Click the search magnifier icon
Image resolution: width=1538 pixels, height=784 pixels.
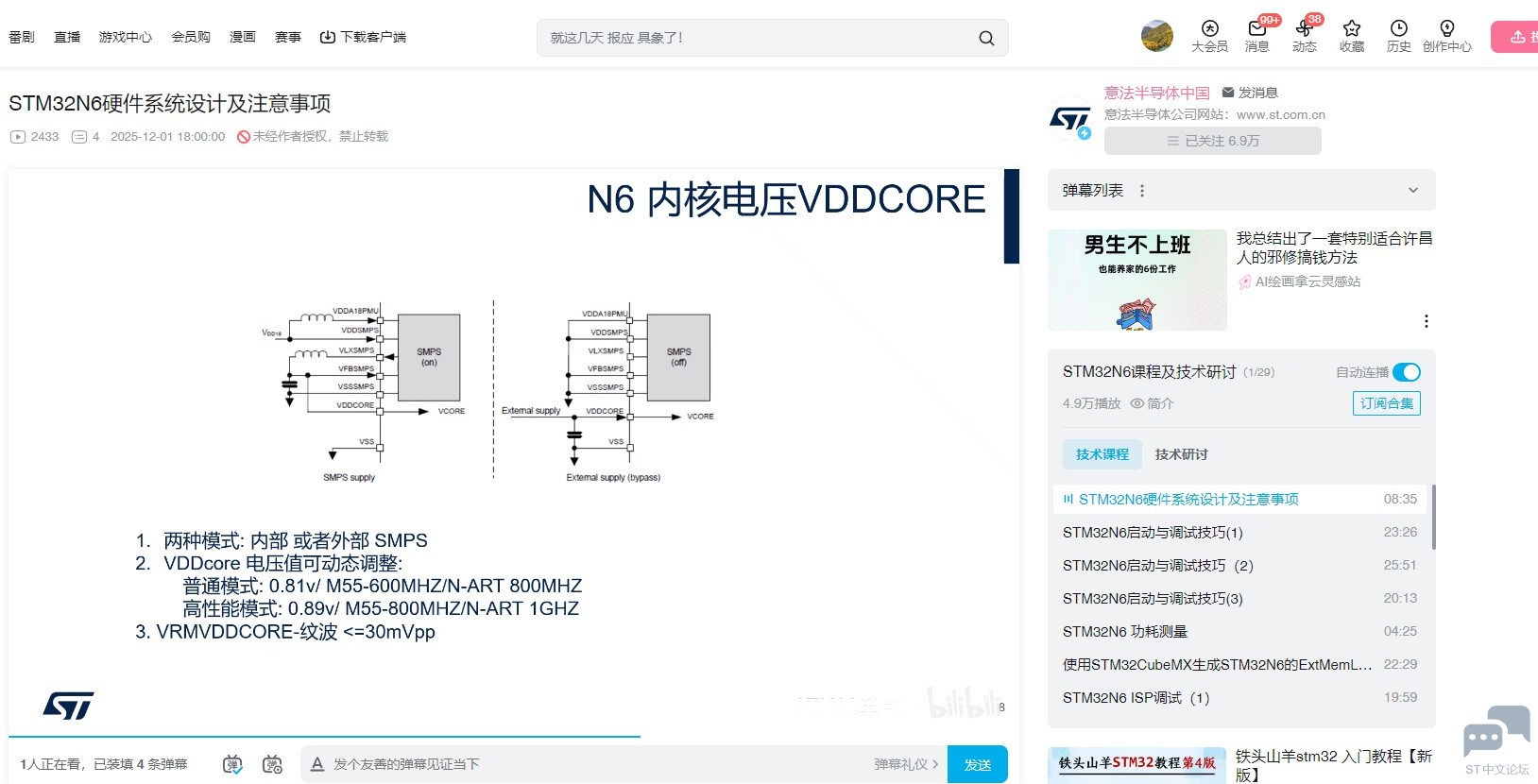click(x=986, y=39)
